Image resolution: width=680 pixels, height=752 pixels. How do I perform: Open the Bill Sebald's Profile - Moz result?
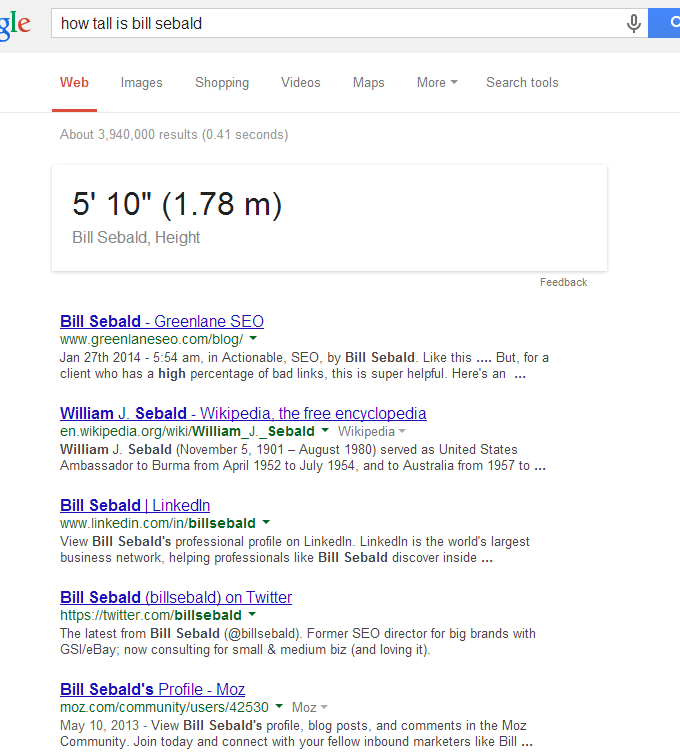click(x=152, y=689)
